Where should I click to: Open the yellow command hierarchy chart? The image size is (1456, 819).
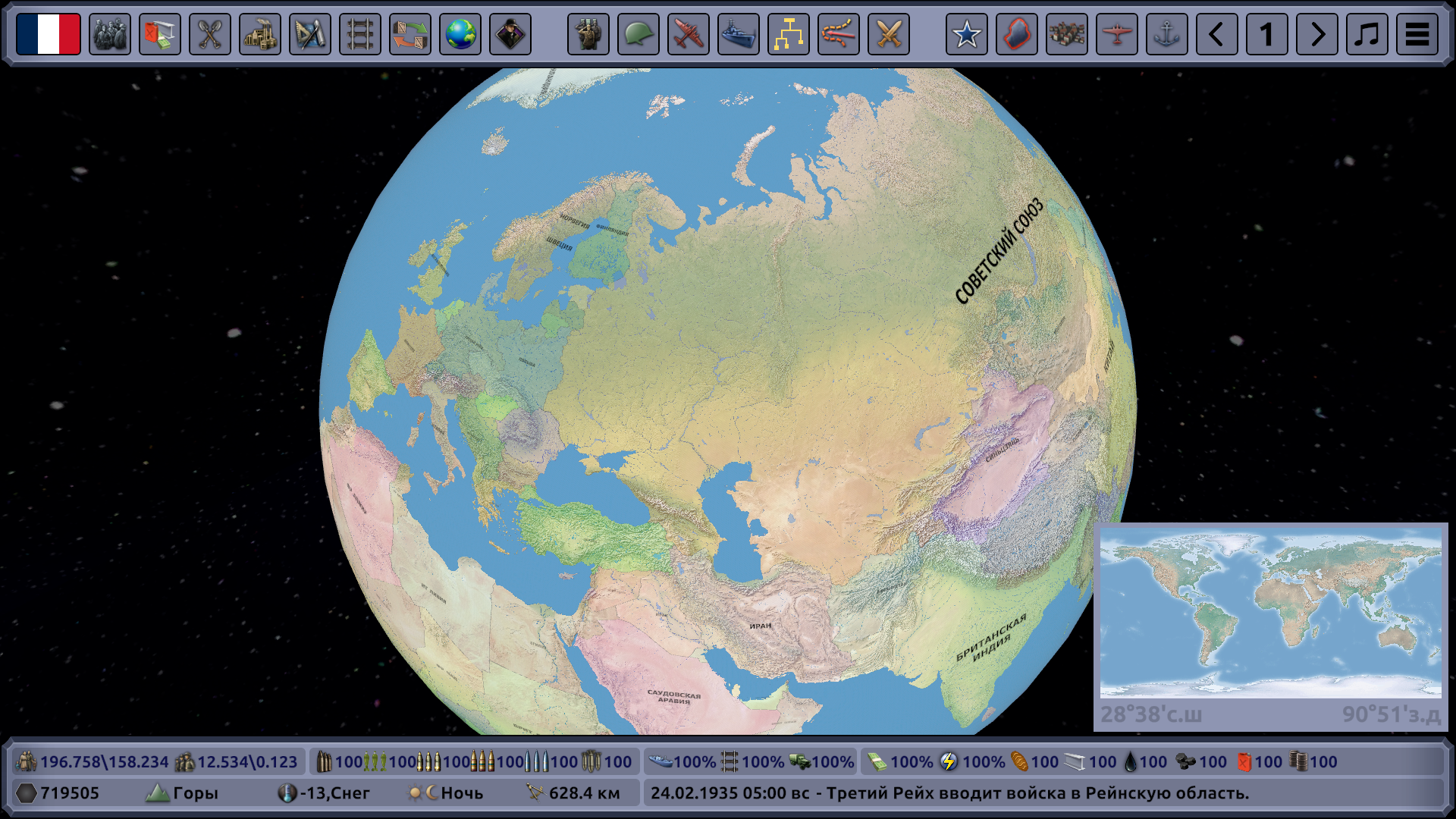(x=788, y=34)
